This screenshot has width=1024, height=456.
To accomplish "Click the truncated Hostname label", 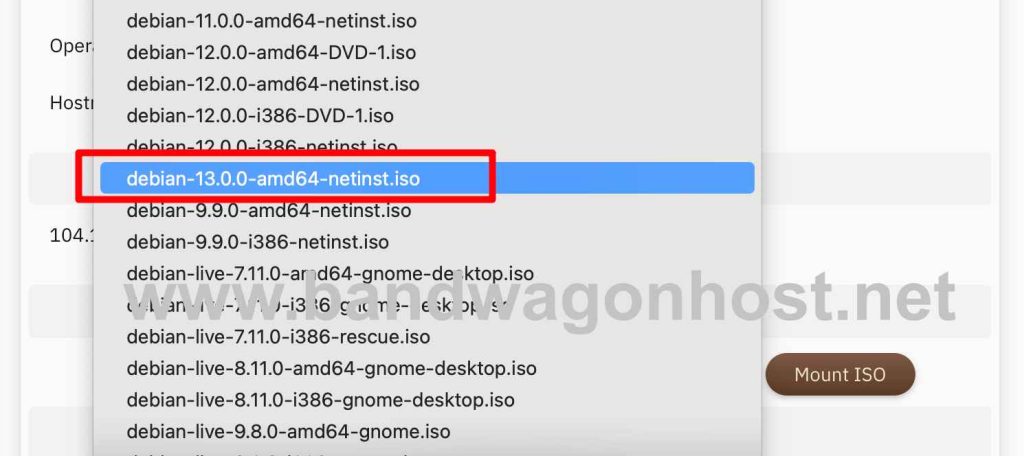I will click(72, 103).
